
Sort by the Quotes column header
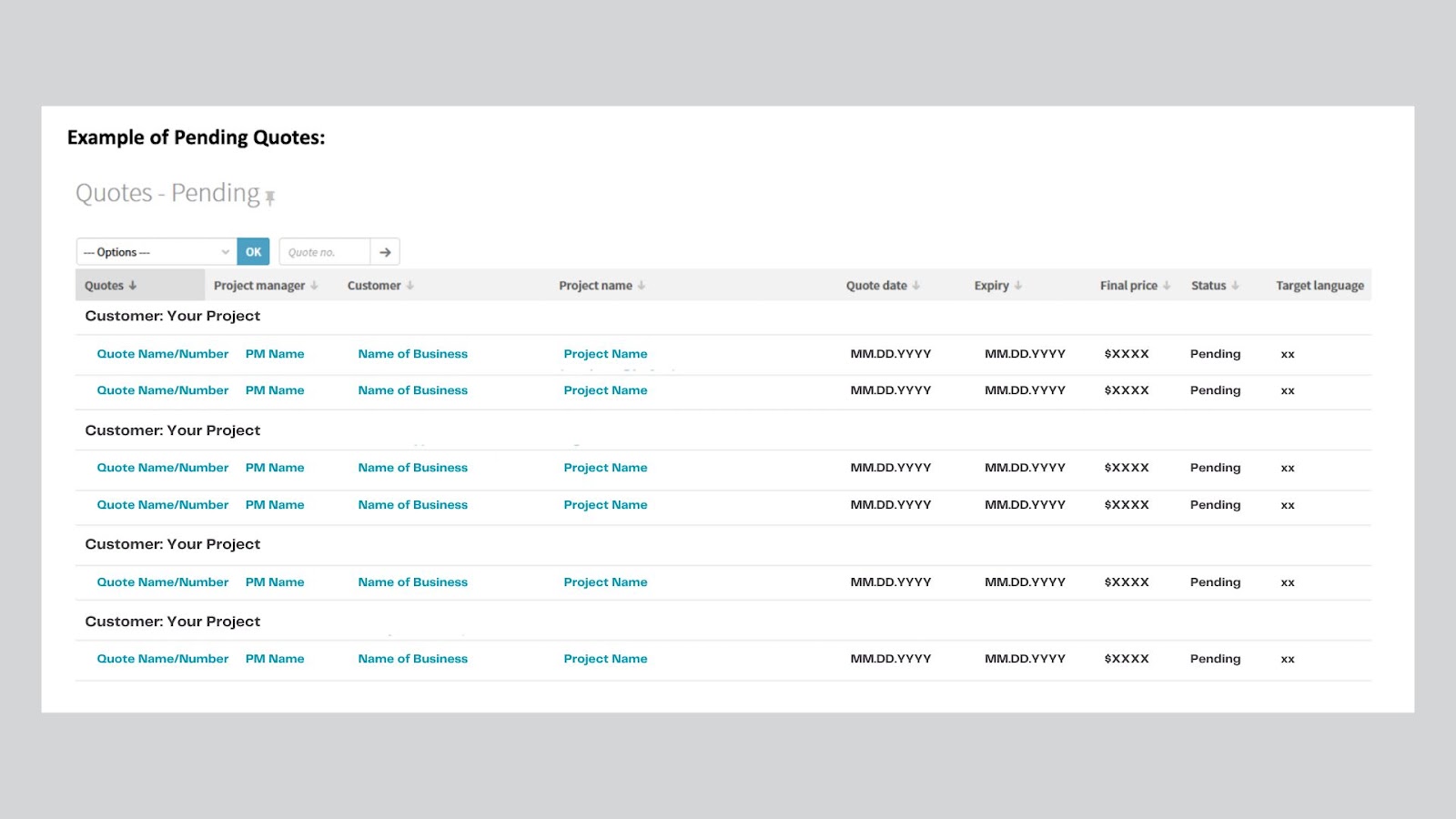click(140, 285)
